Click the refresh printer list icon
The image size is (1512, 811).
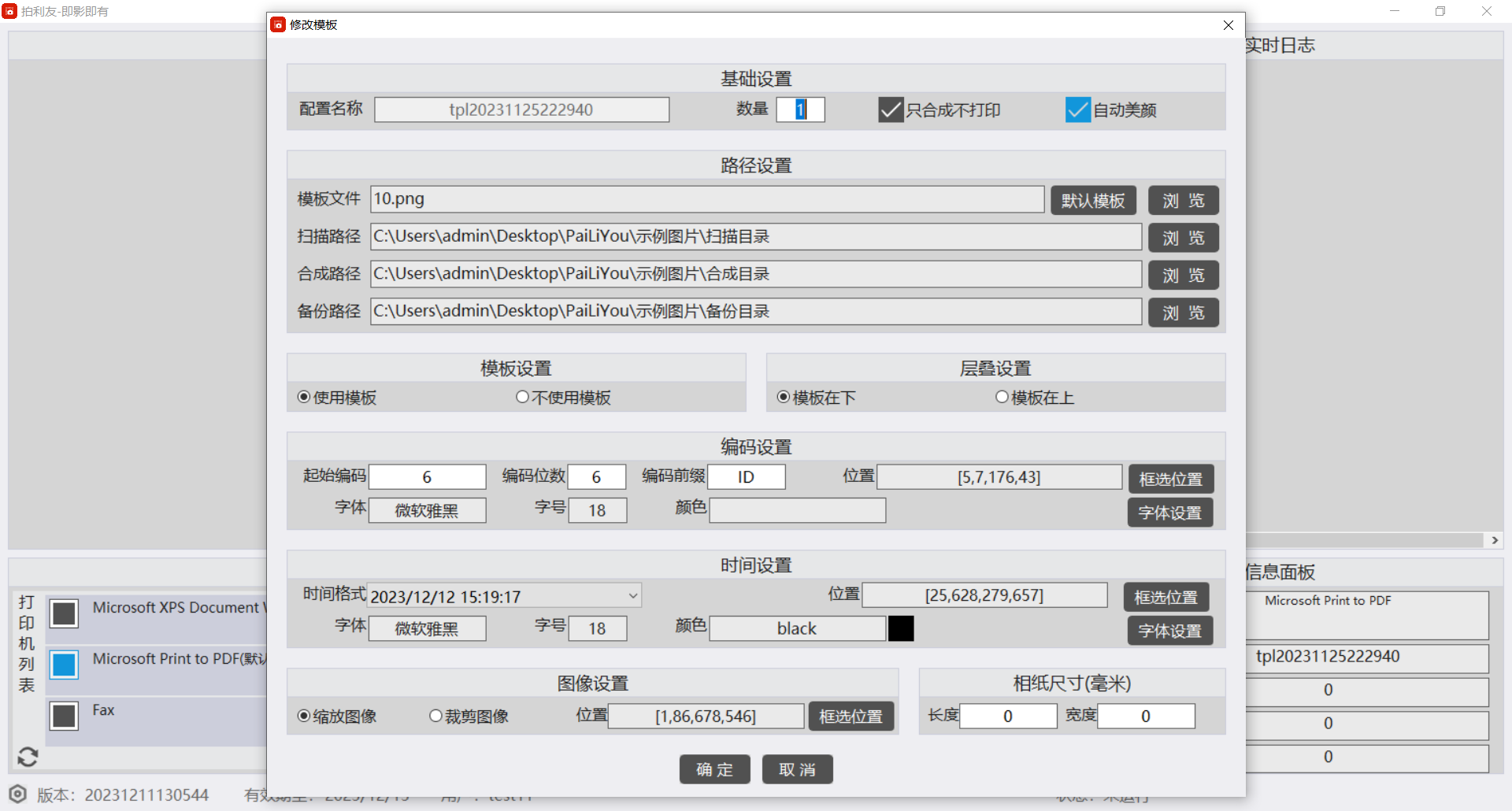pyautogui.click(x=28, y=757)
